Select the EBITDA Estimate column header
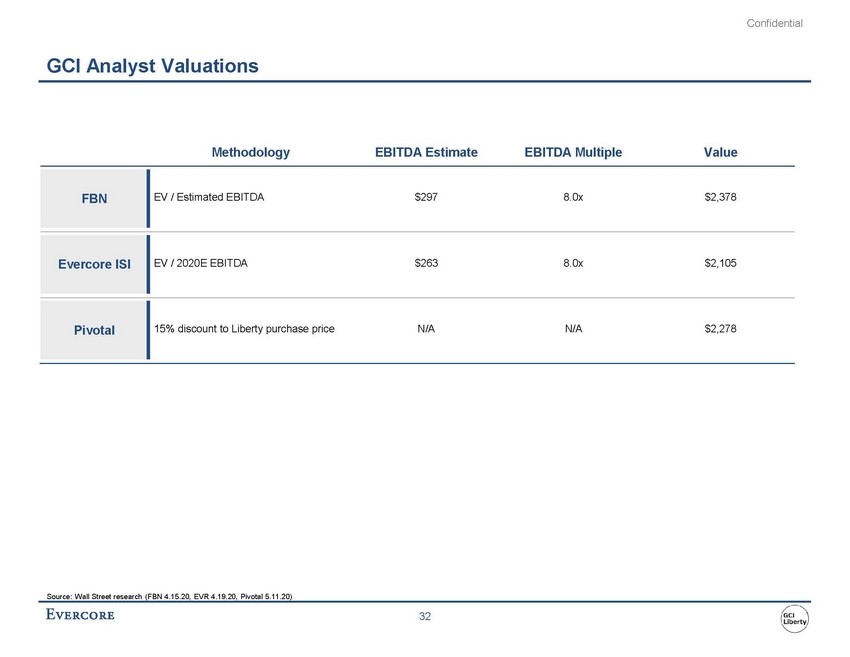850x657 pixels. [426, 152]
